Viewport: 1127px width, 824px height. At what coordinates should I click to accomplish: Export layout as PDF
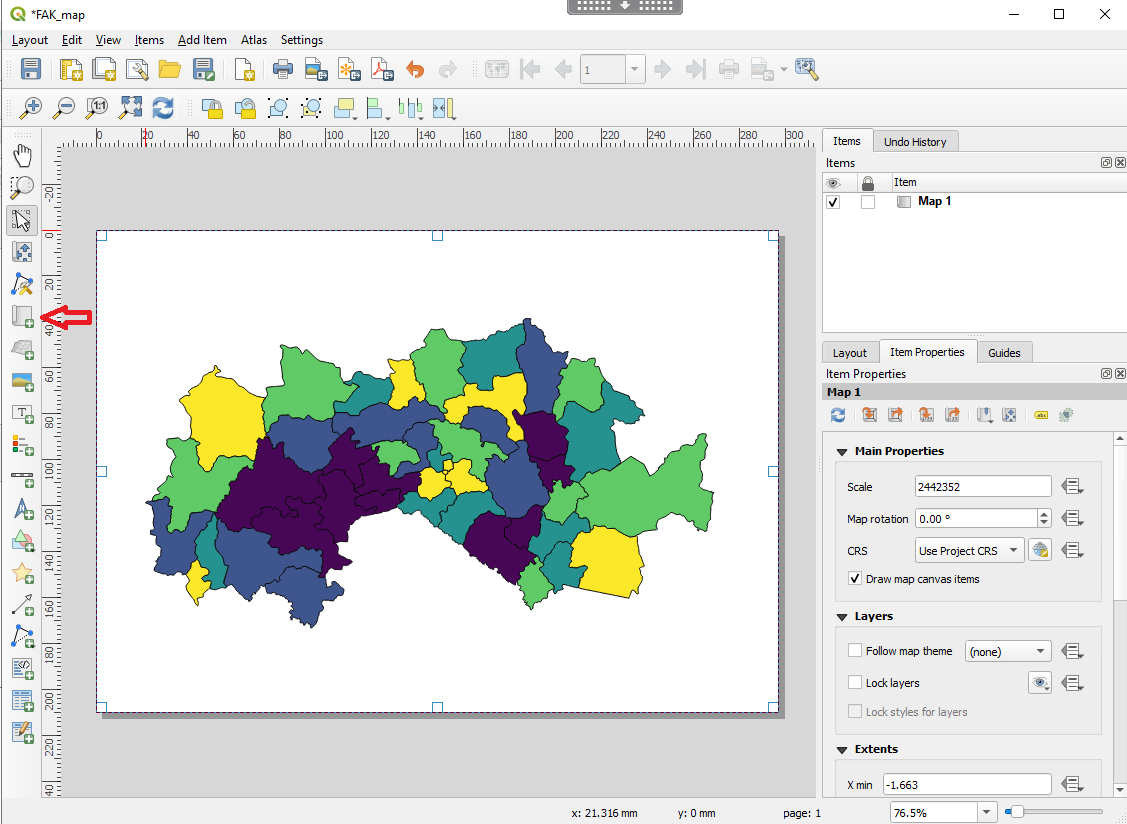(x=382, y=70)
